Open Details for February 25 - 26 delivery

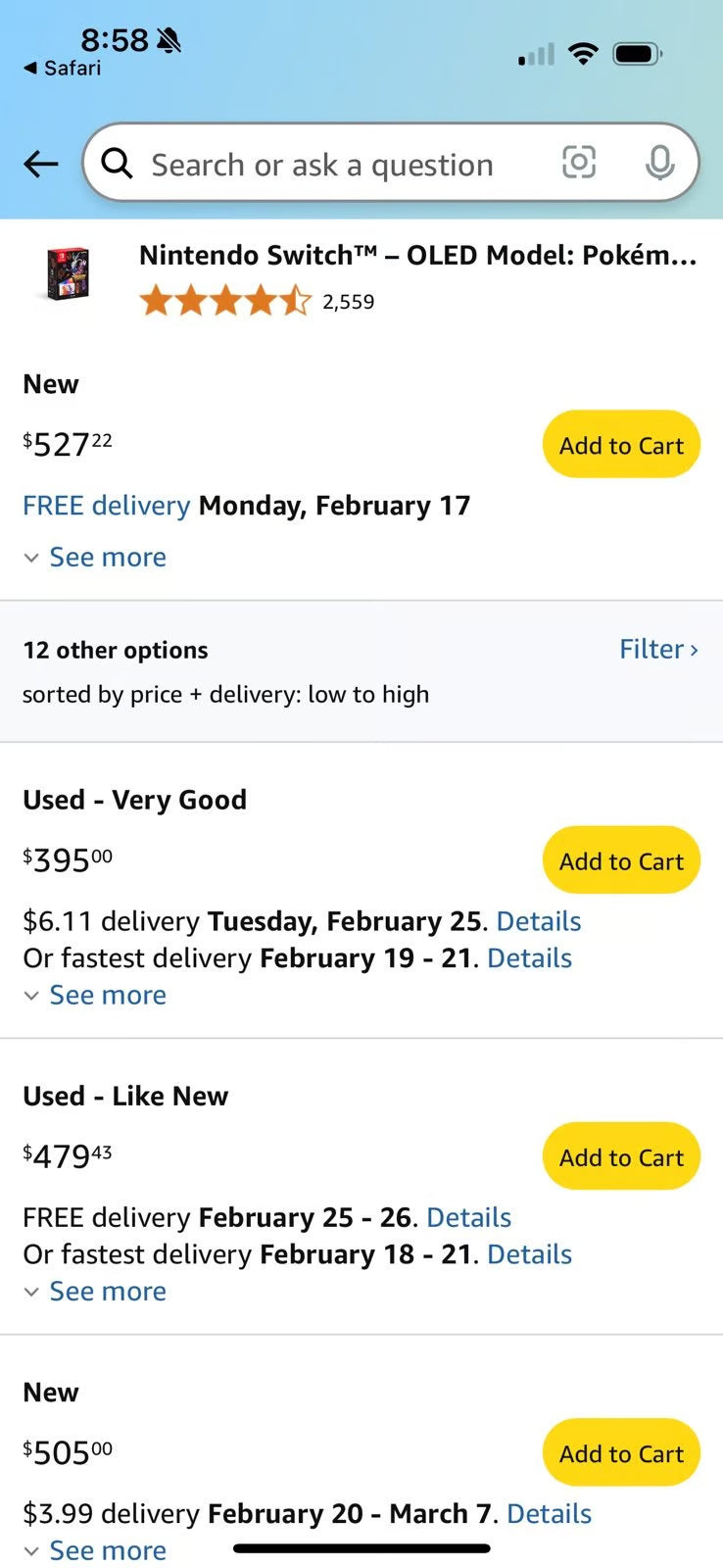[469, 1217]
